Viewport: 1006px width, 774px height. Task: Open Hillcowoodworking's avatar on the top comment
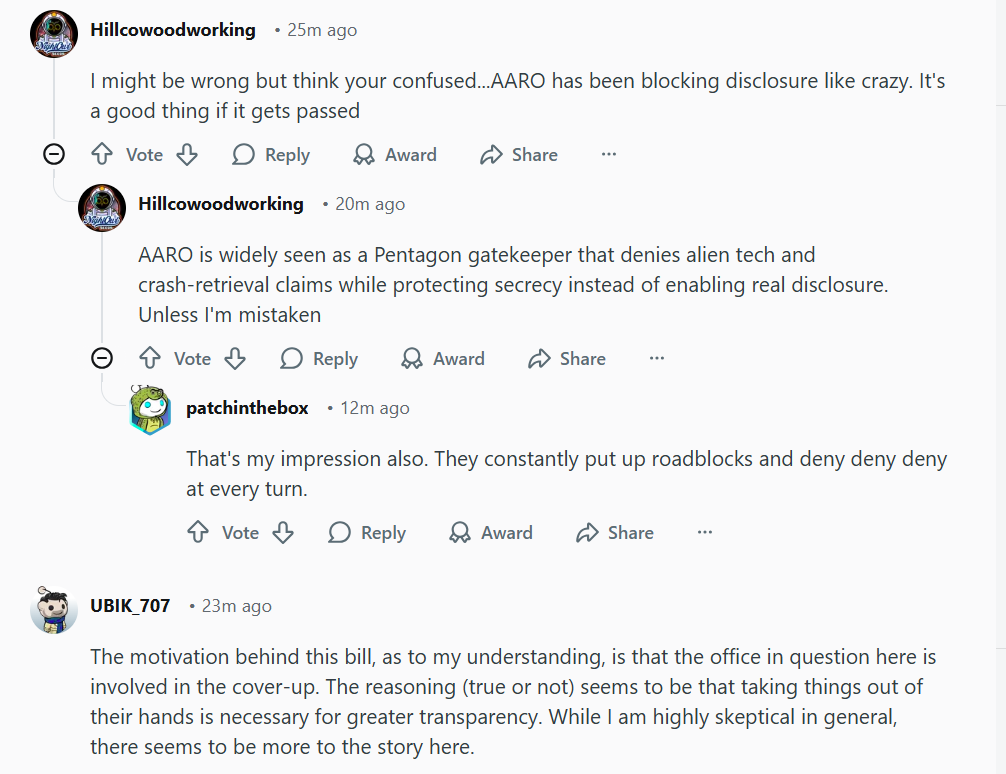point(55,35)
